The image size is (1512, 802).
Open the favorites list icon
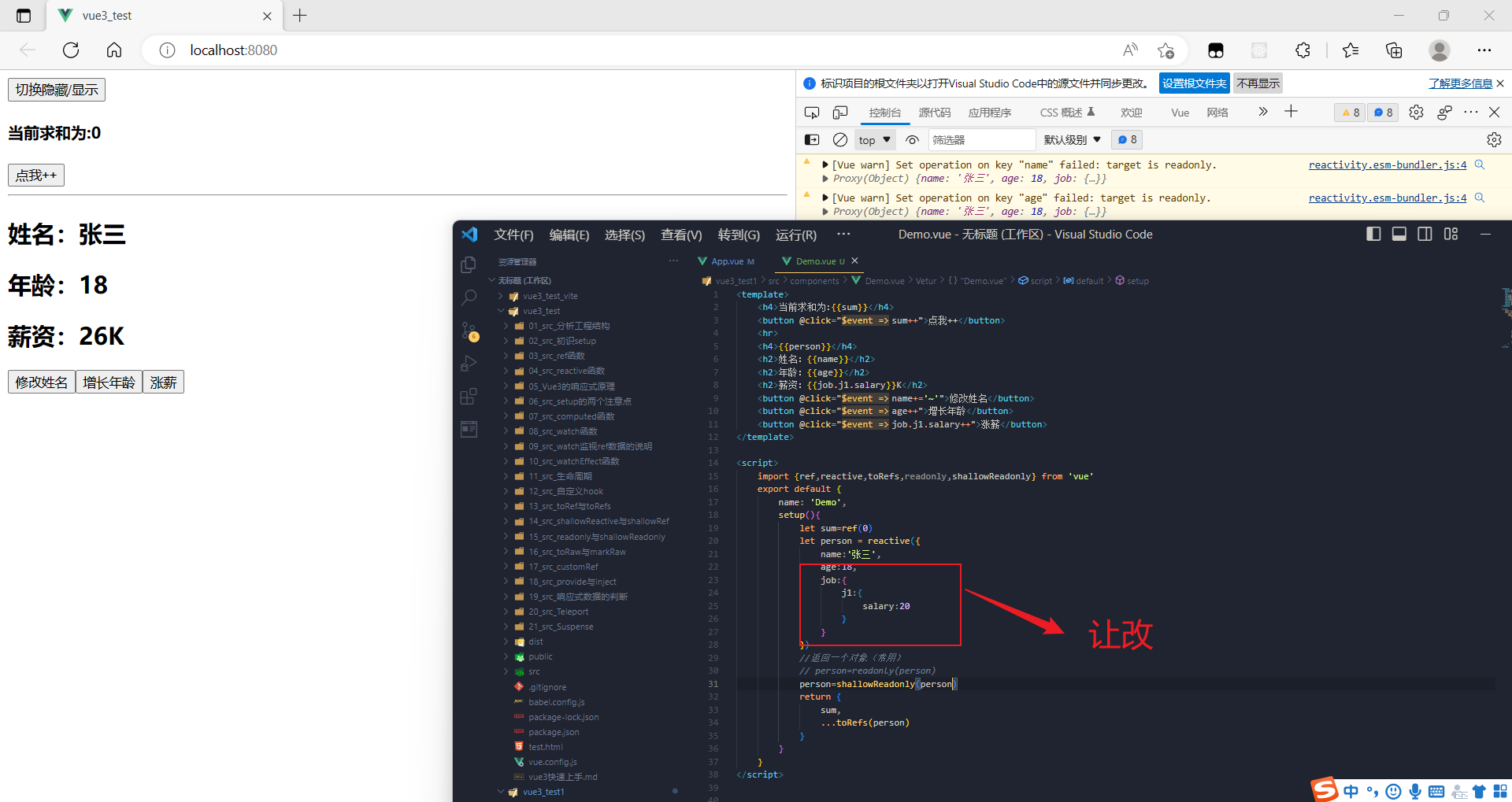pyautogui.click(x=1351, y=50)
